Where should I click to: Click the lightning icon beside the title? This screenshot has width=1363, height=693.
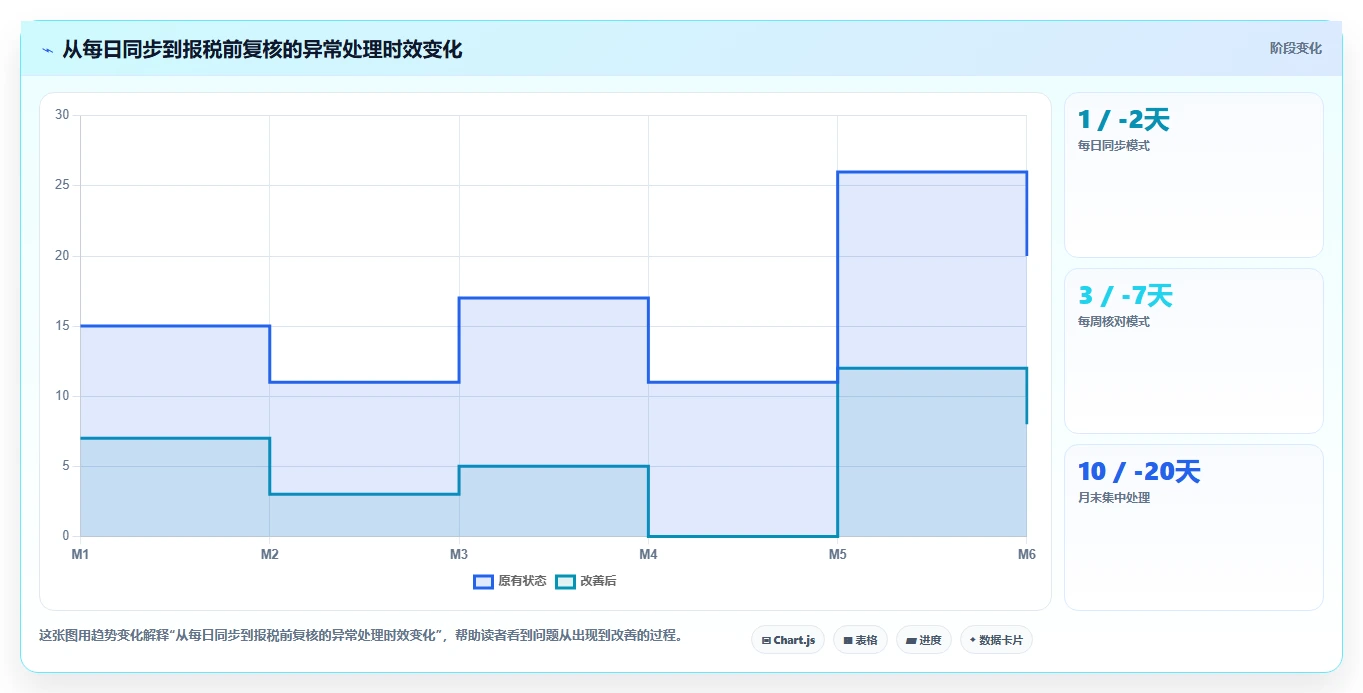(x=47, y=50)
